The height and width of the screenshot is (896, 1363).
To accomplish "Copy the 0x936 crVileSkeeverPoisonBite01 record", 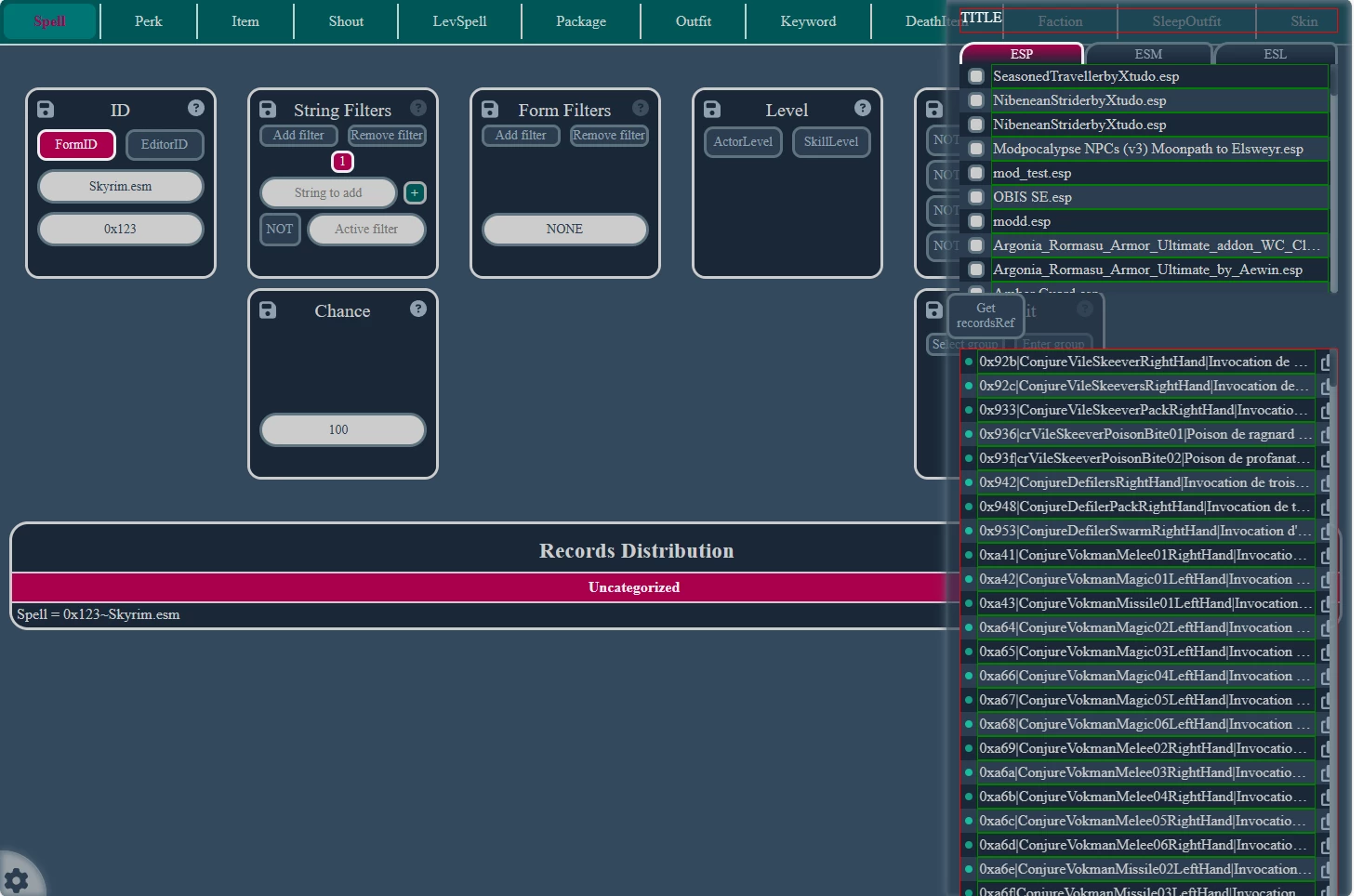I will point(1326,435).
